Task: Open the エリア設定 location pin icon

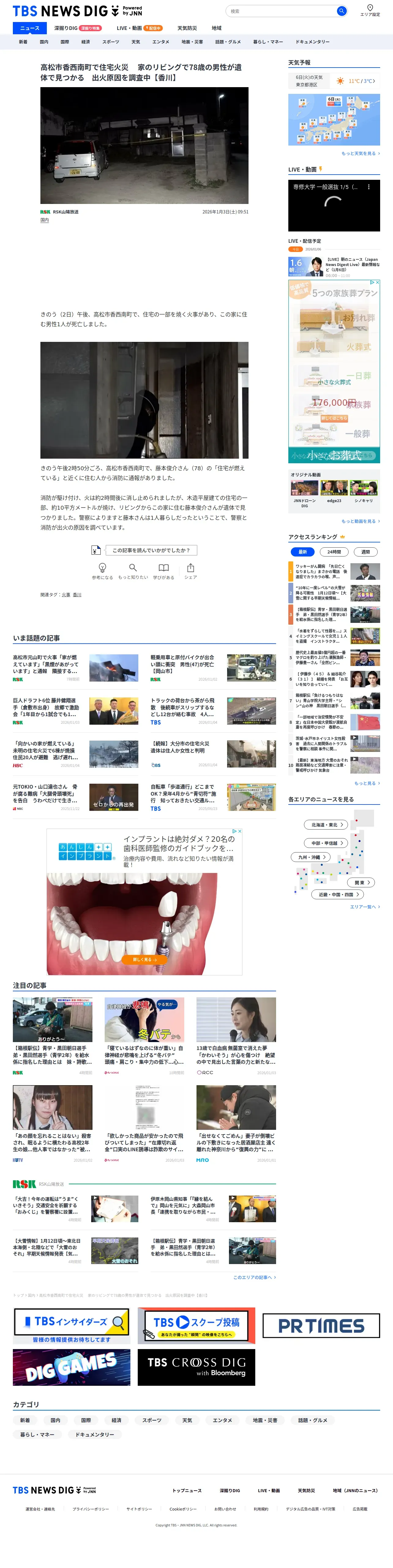Action: click(x=370, y=8)
